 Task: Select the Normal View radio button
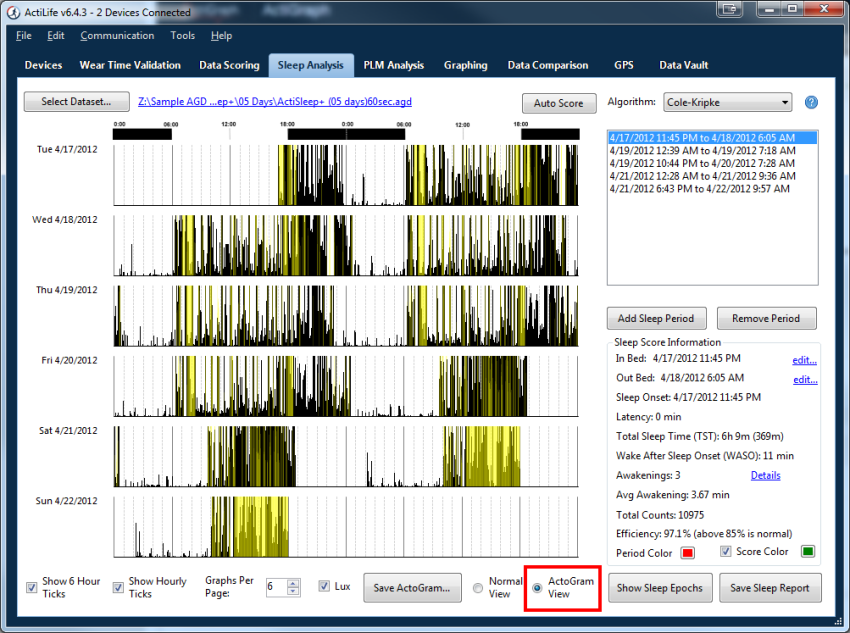click(478, 587)
